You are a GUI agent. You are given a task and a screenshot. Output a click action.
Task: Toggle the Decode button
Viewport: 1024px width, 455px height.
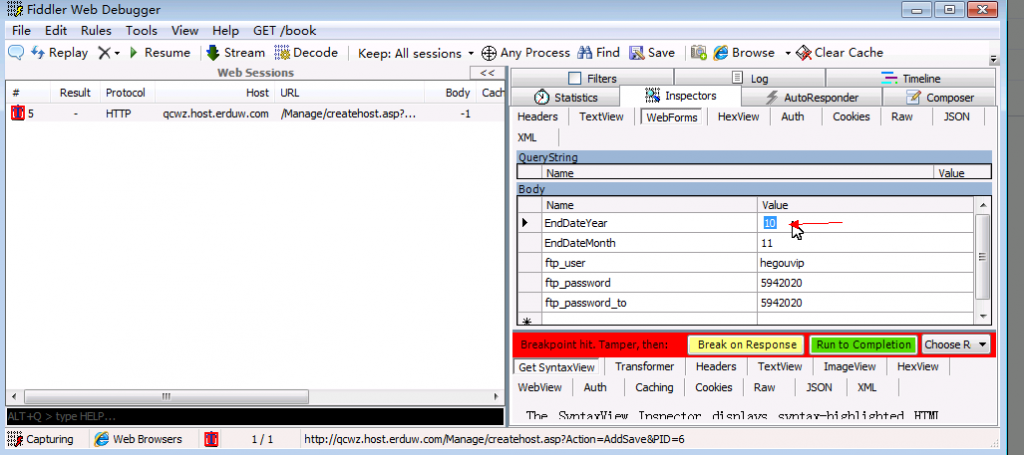pos(306,53)
